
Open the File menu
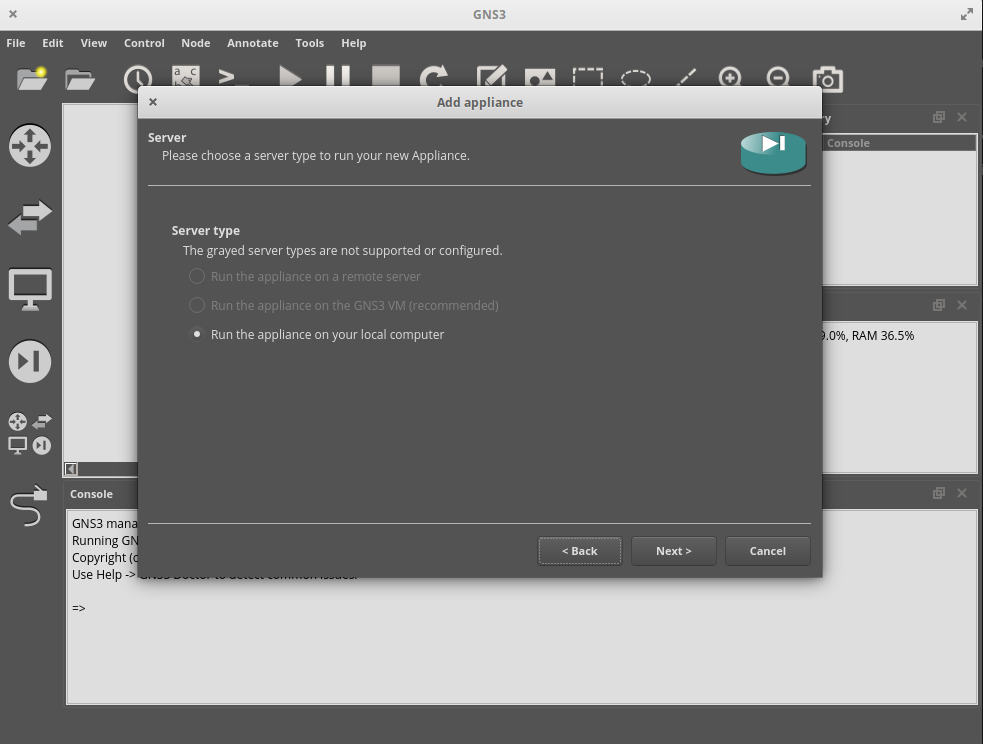coord(16,43)
